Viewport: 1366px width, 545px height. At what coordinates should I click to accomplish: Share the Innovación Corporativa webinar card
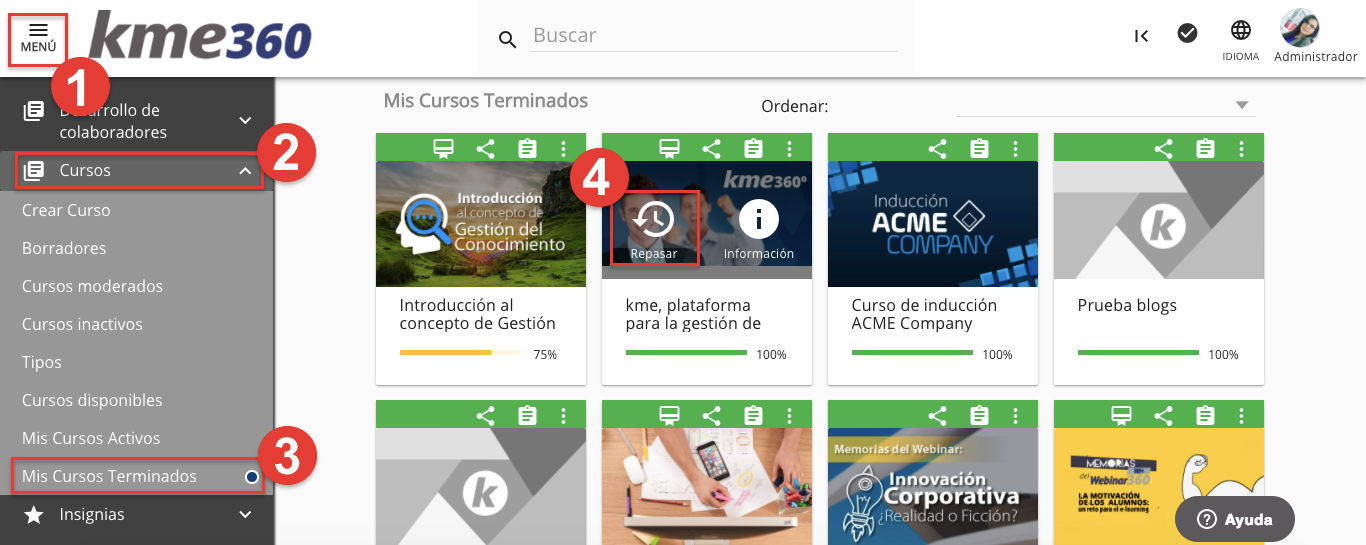(937, 415)
